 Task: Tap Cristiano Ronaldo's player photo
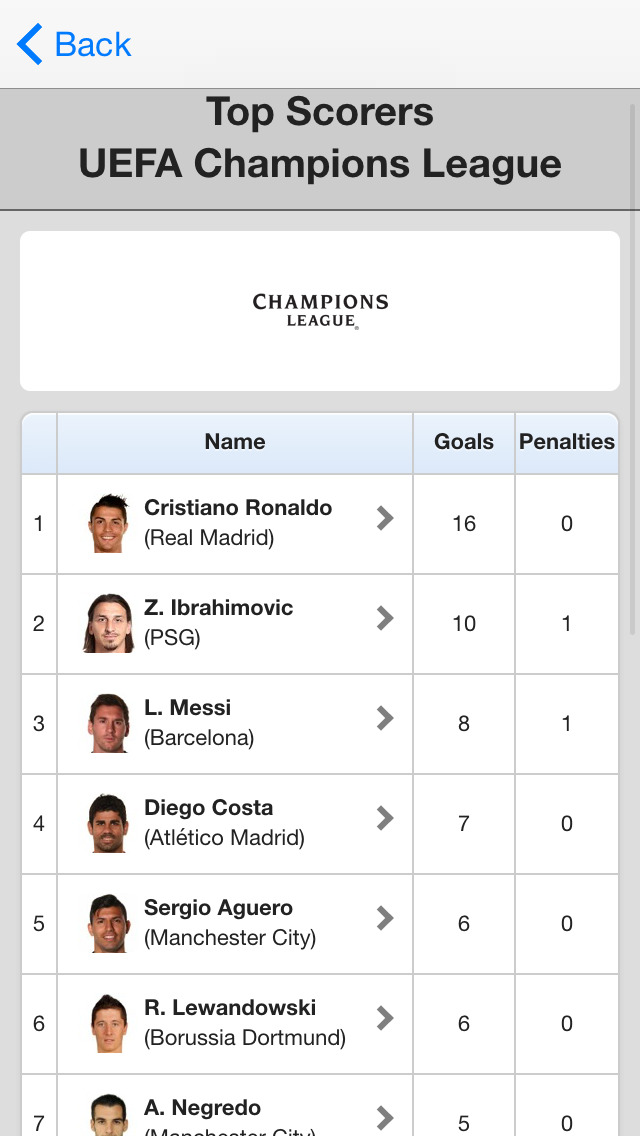pyautogui.click(x=108, y=523)
